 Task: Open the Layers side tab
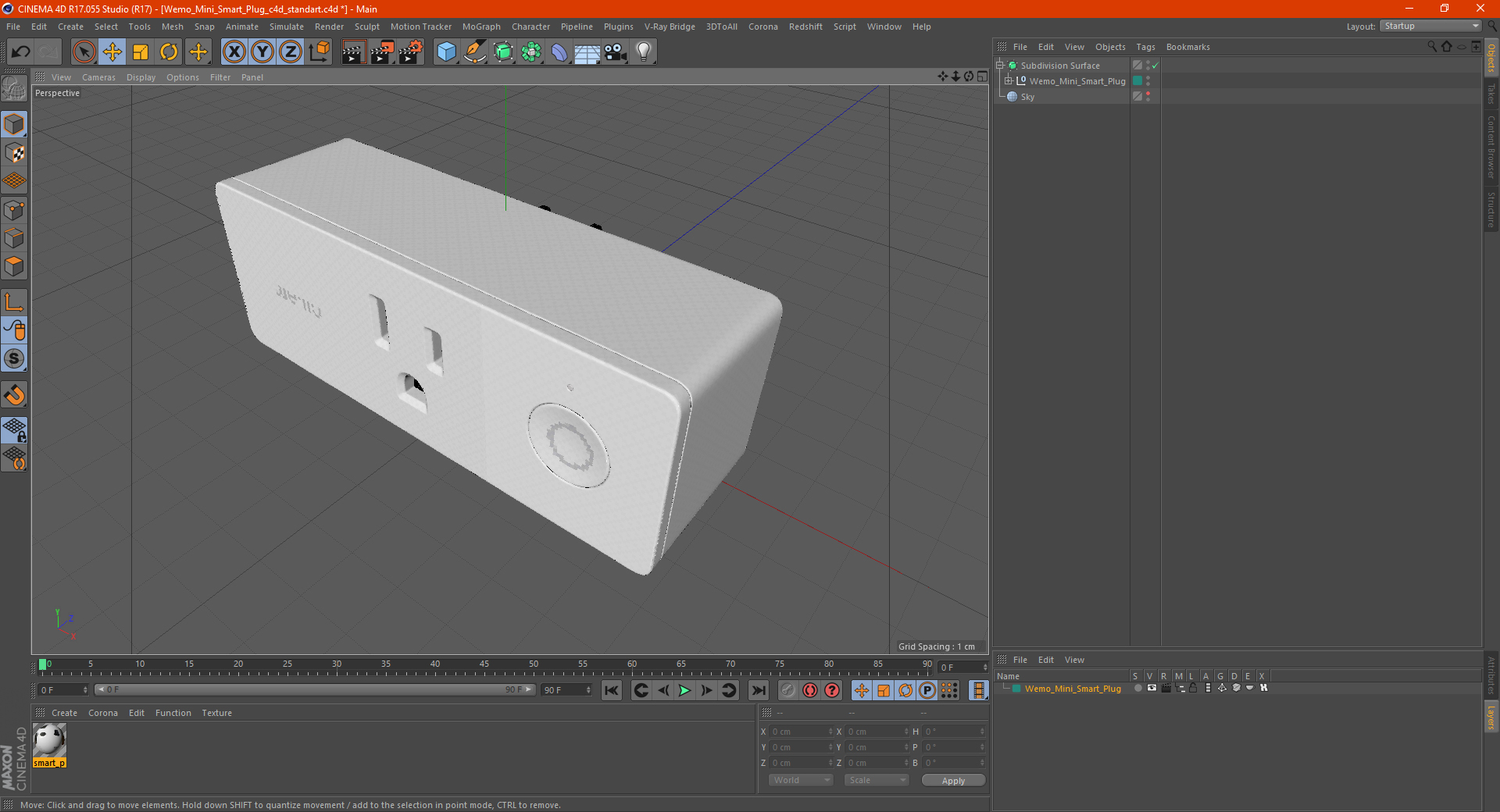tap(1491, 717)
